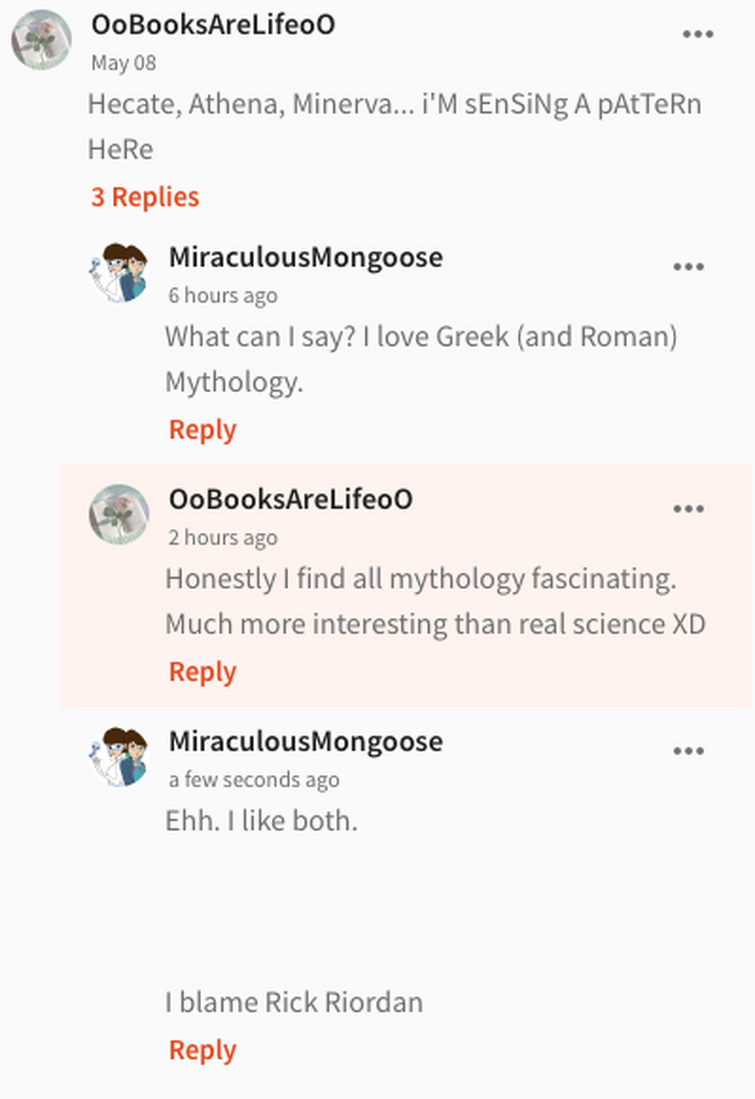This screenshot has height=1099, width=755.
Task: Open more options on the top OoBooksAreLifeoO comment
Action: click(x=697, y=34)
